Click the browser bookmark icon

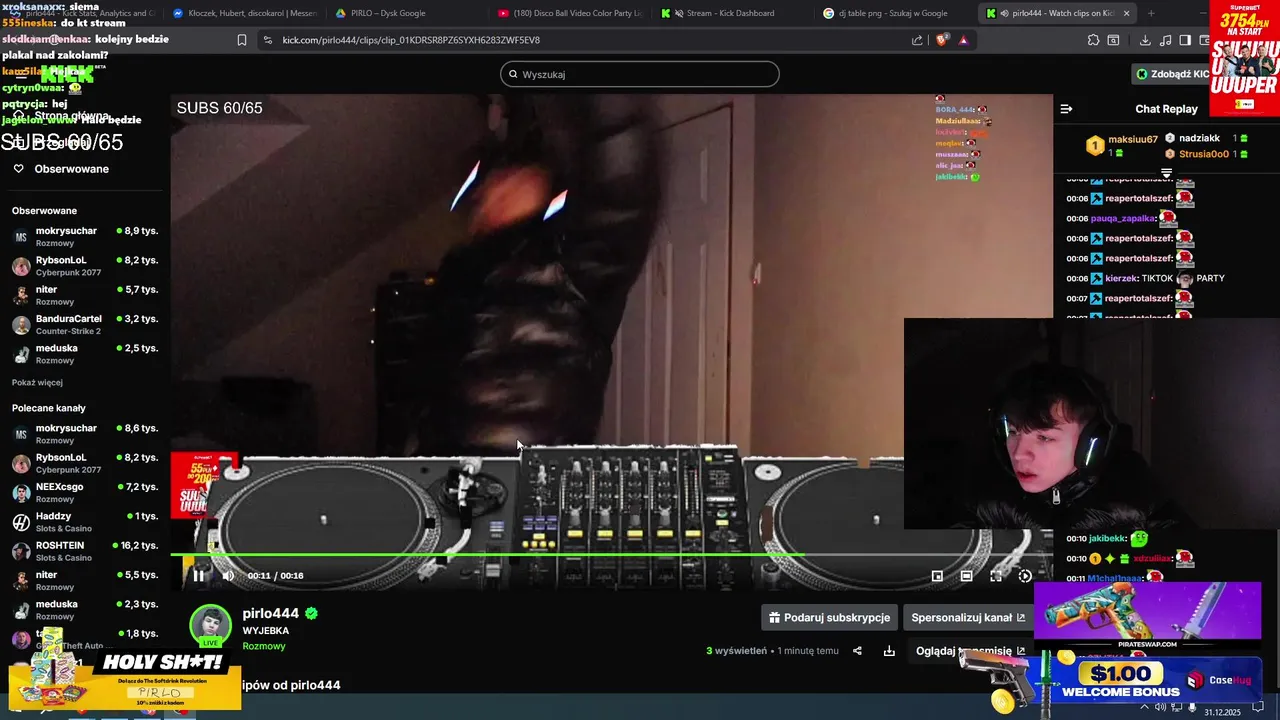point(241,40)
